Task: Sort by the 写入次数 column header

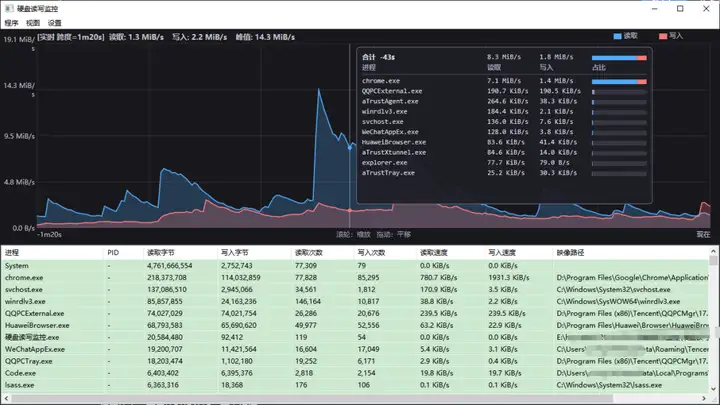Action: click(x=385, y=253)
